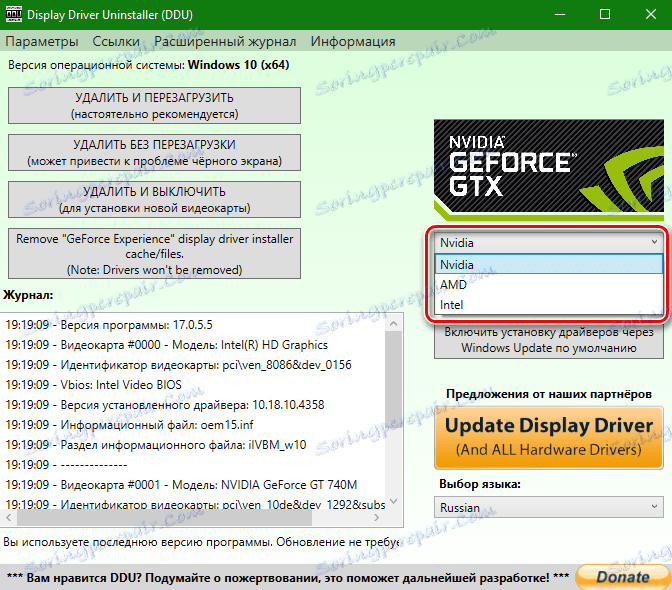Click the latest-version status message

[x=201, y=542]
